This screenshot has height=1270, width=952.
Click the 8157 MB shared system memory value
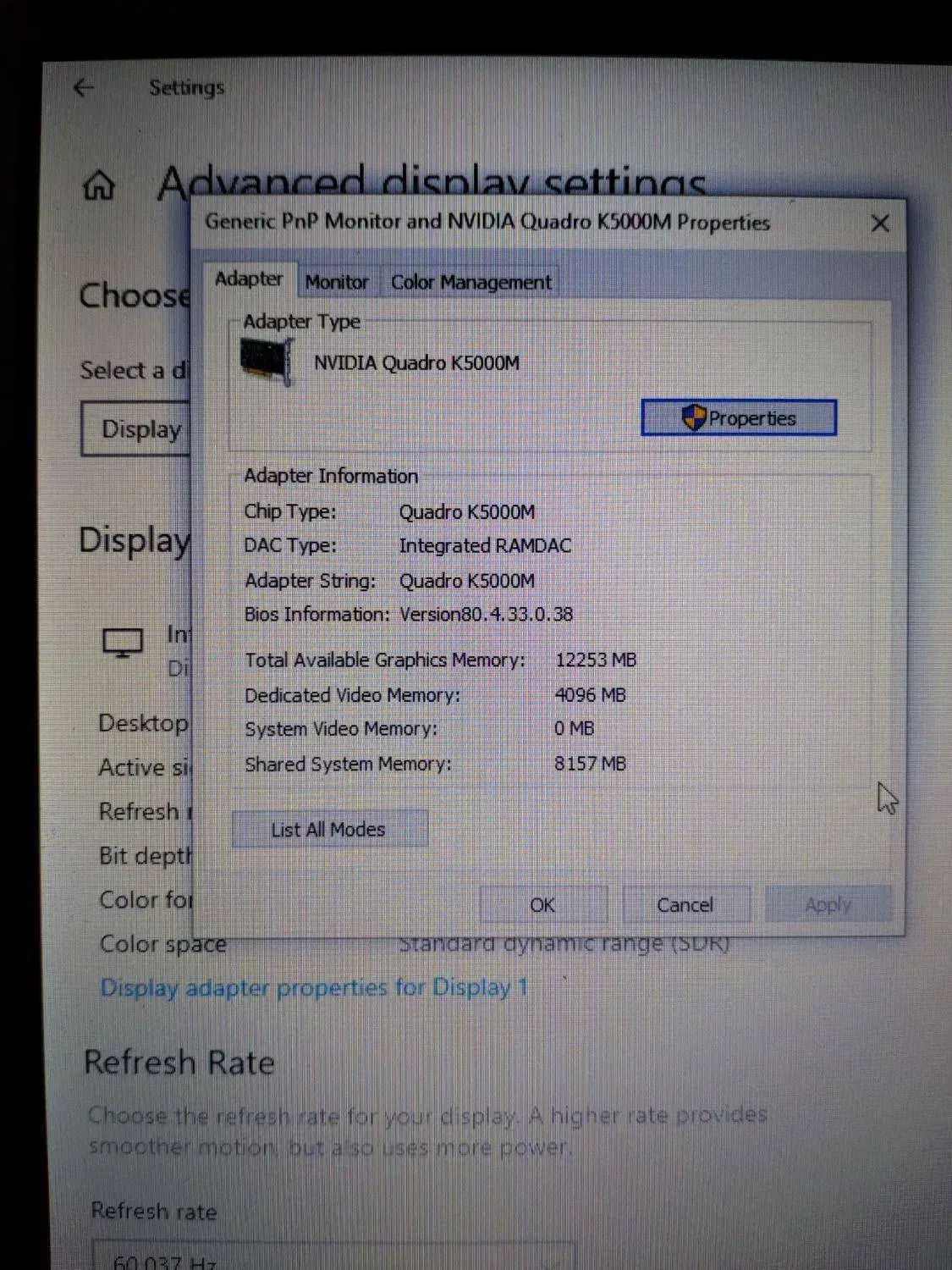[x=590, y=764]
